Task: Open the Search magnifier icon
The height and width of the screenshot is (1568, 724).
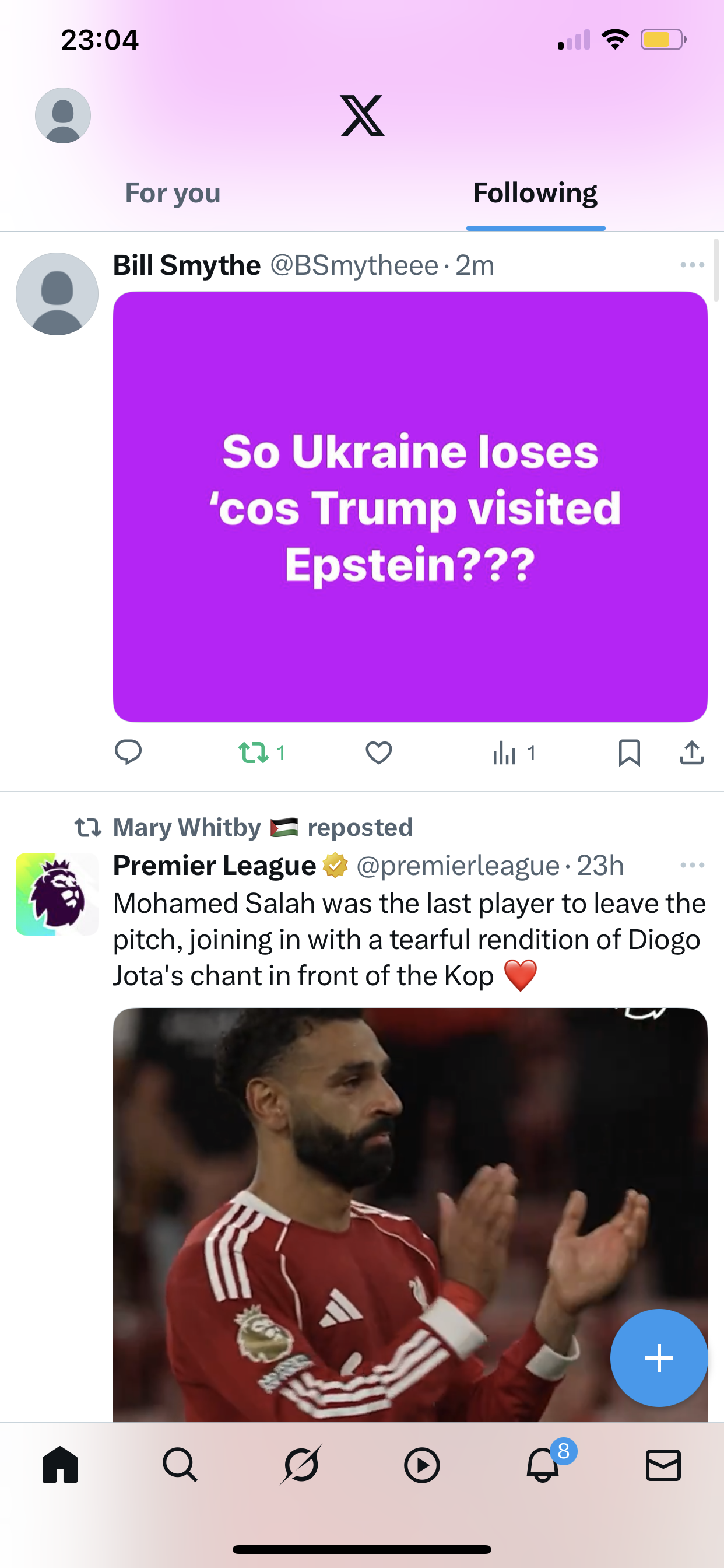Action: tap(180, 1465)
